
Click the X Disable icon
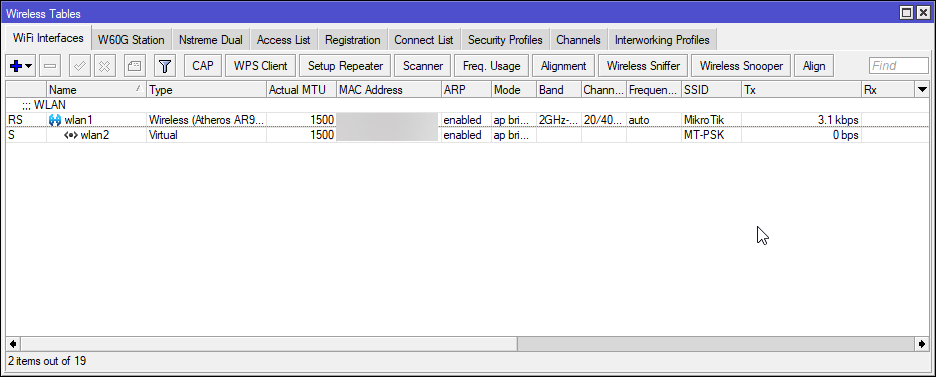coord(104,66)
